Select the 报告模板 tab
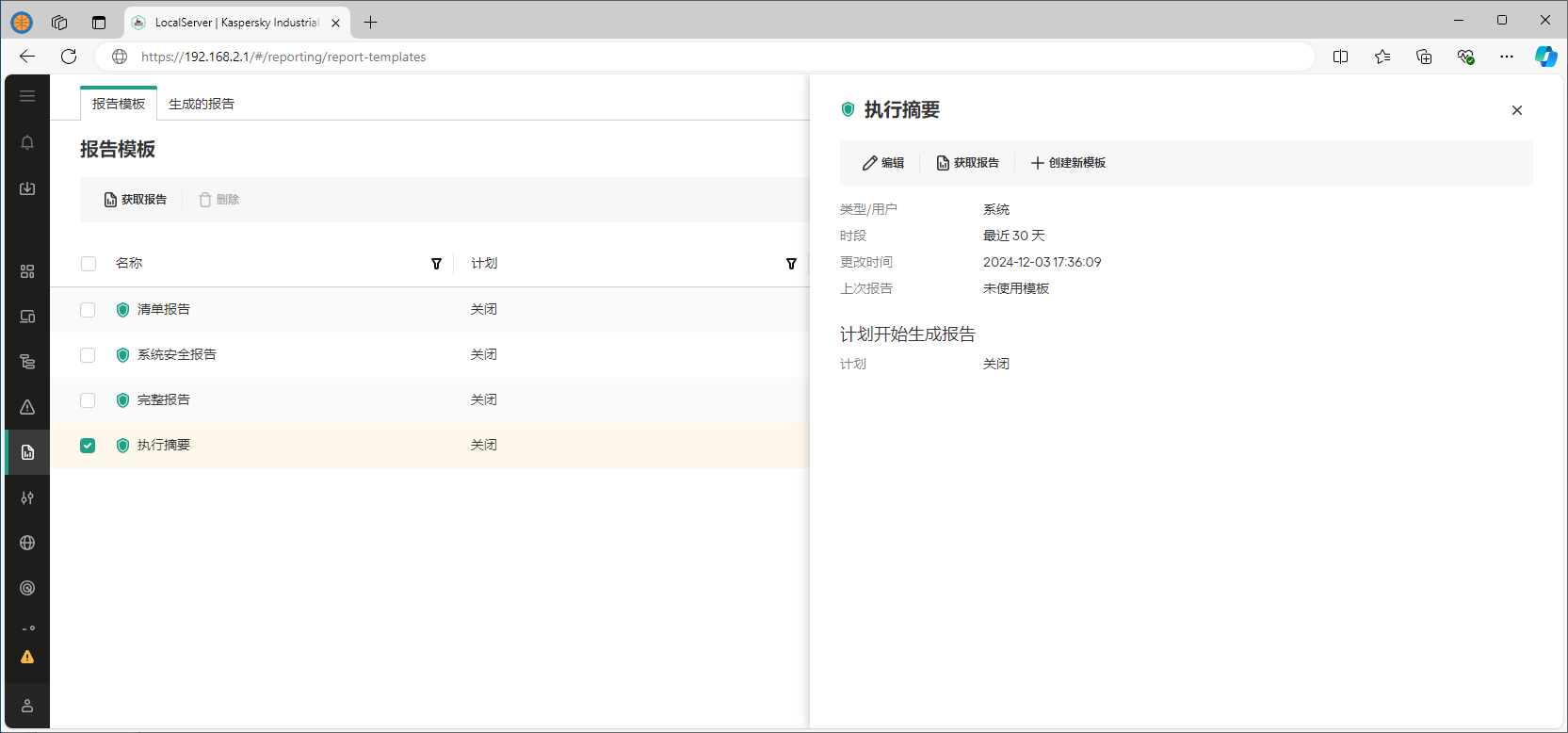This screenshot has width=1568, height=733. pos(119,104)
